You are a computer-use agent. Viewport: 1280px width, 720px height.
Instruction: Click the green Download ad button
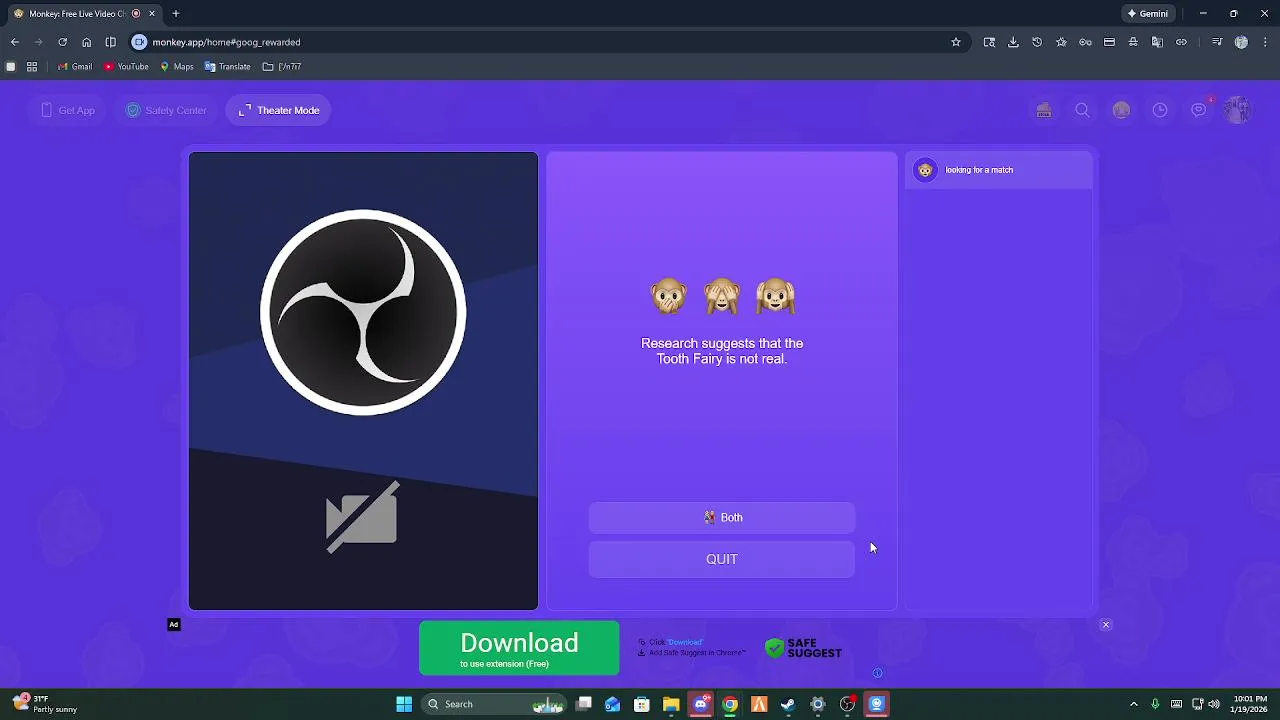pyautogui.click(x=519, y=648)
